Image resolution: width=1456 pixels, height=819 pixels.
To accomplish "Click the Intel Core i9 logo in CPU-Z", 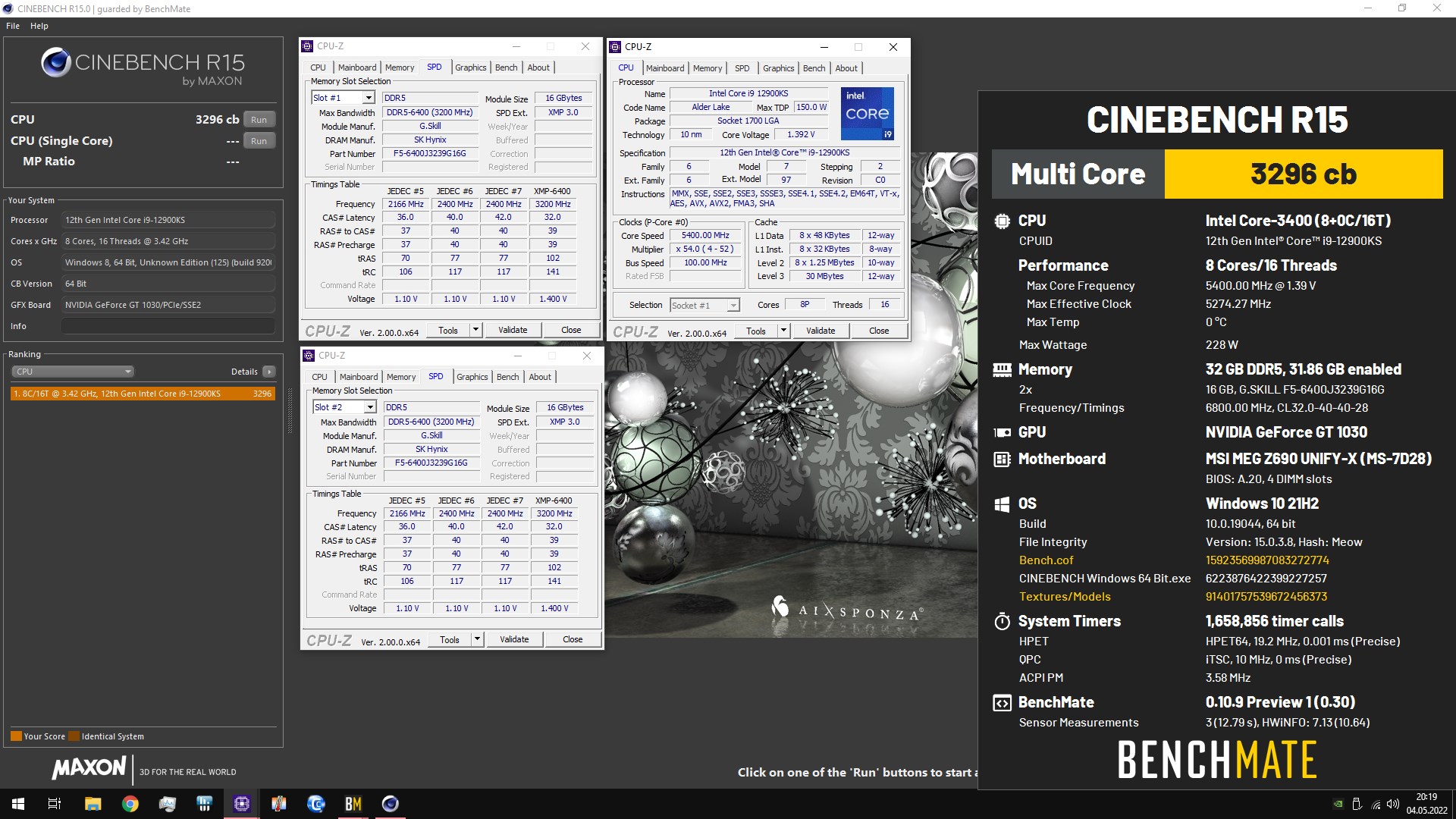I will tap(867, 114).
